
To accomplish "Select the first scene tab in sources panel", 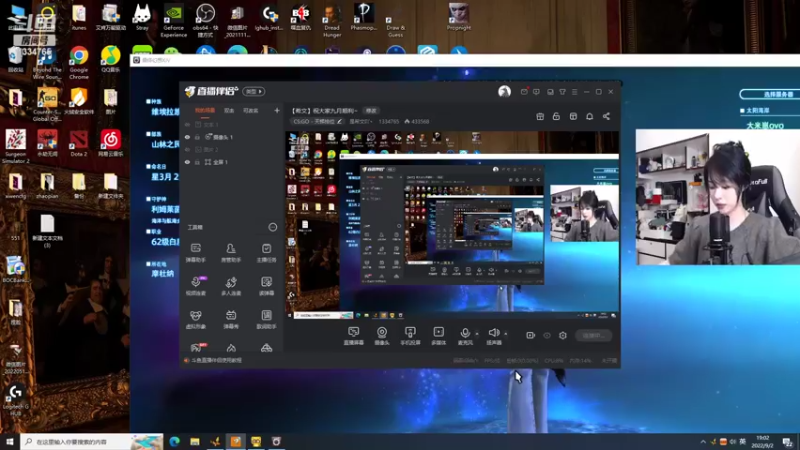I will point(205,110).
